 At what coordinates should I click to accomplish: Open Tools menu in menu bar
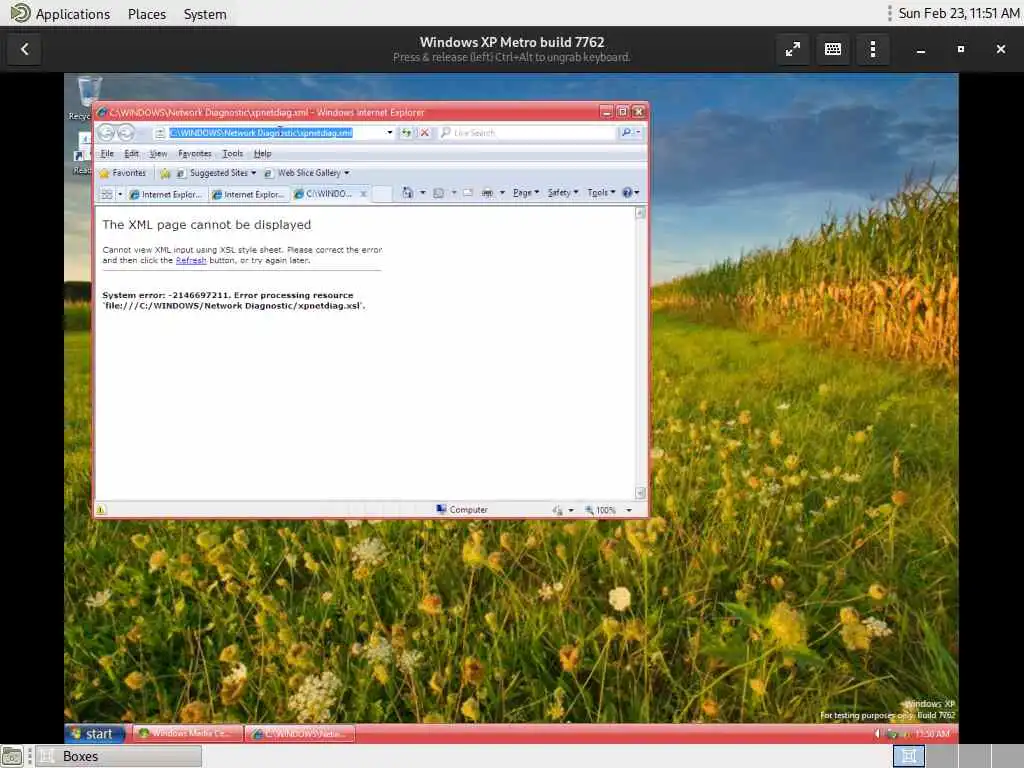(x=232, y=154)
